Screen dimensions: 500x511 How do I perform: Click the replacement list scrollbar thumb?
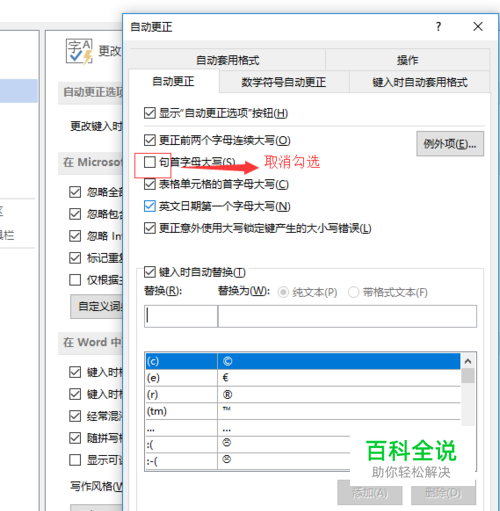[x=468, y=376]
